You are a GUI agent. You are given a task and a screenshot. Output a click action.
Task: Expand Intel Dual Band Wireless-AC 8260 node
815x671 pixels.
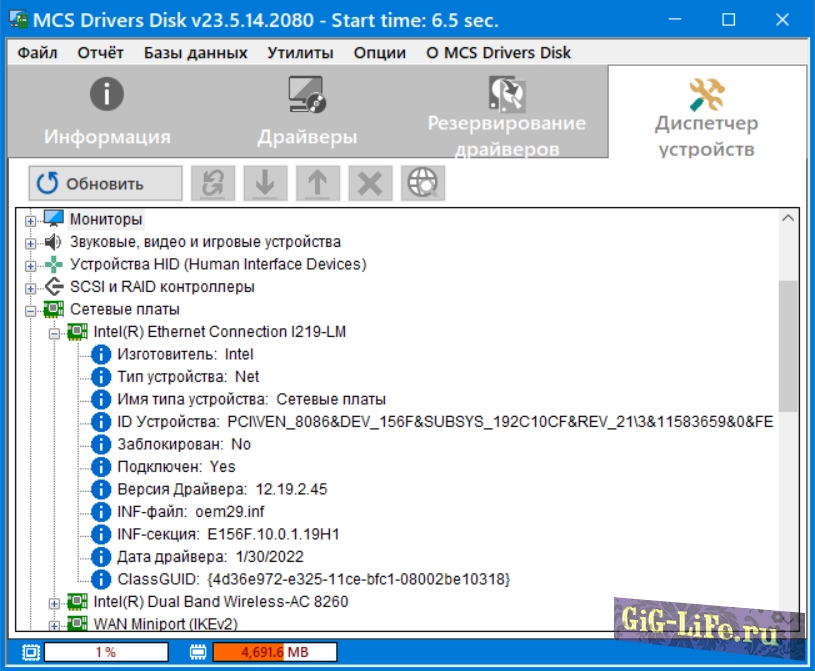(54, 603)
